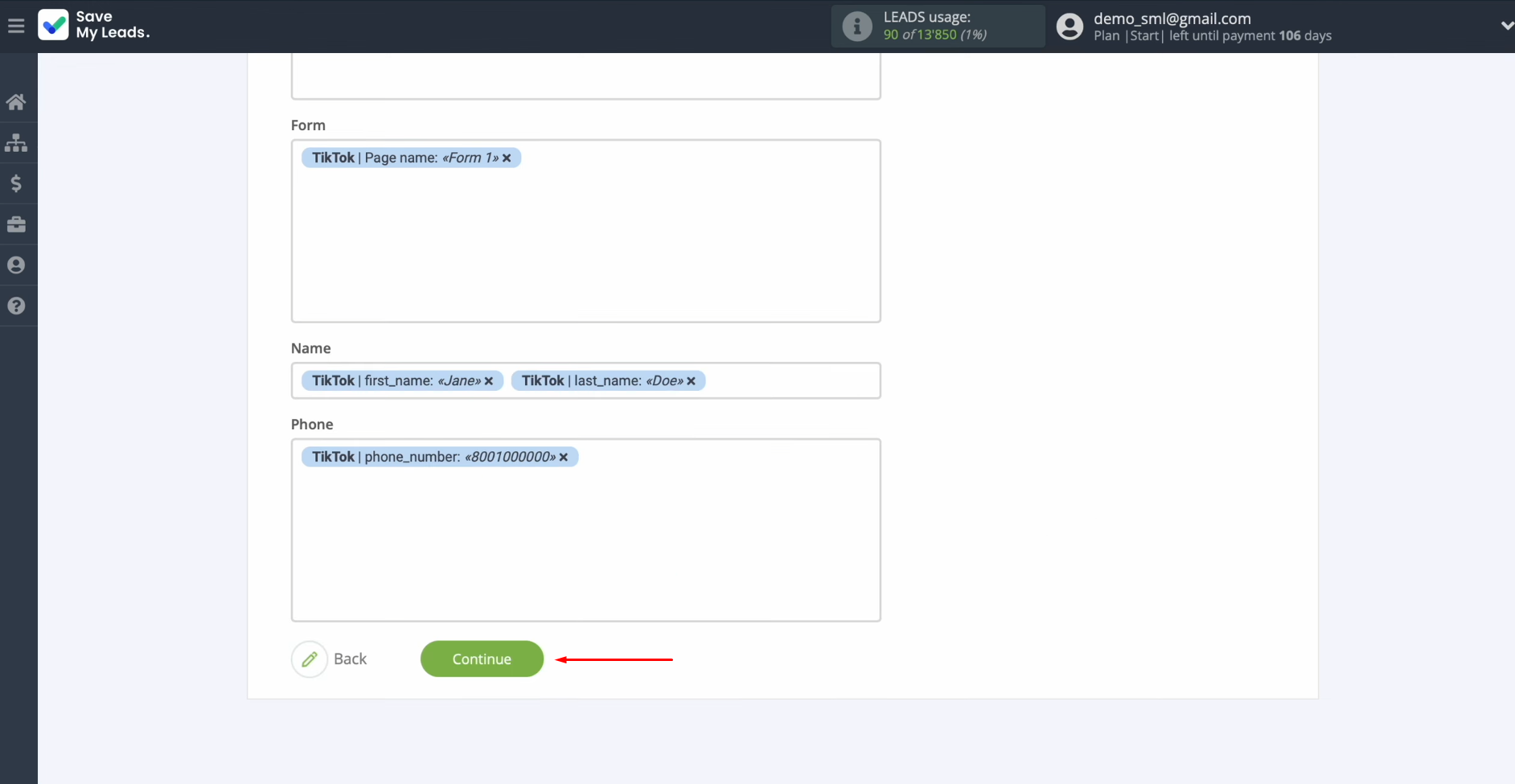This screenshot has height=784, width=1515.
Task: Click the Plan Start payment info
Action: (x=1212, y=35)
